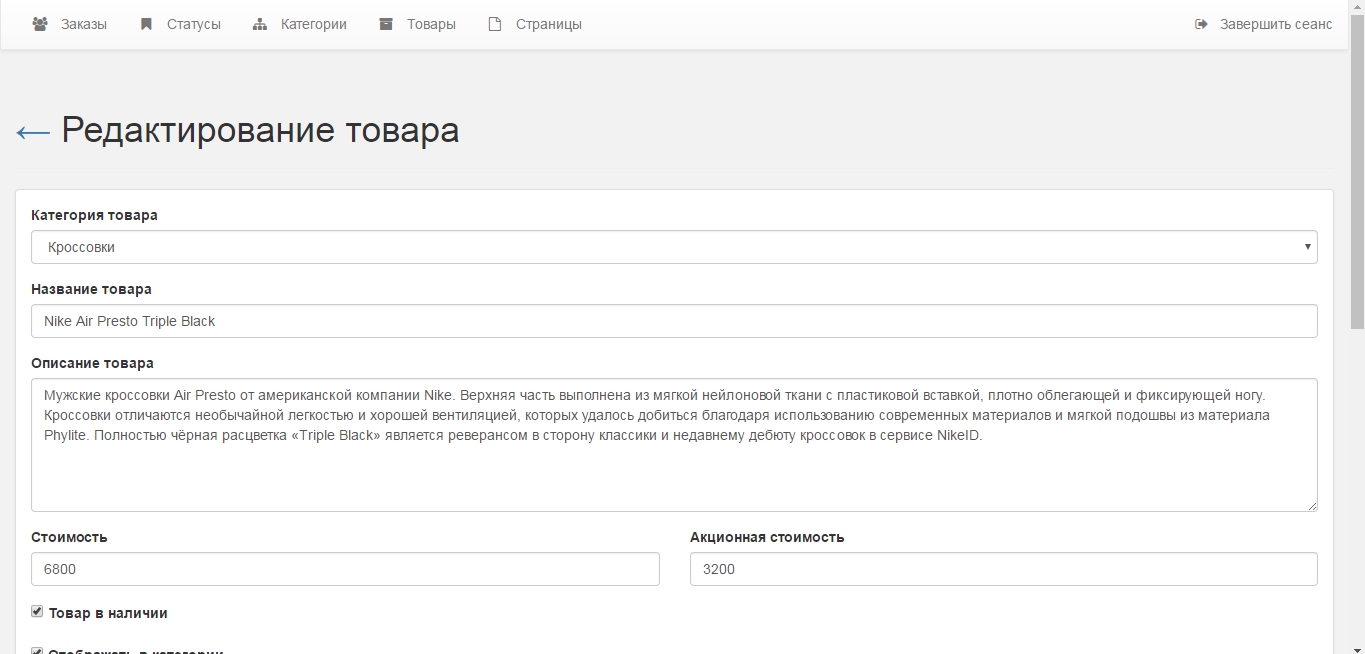Click the Акционная стоимость field
The height and width of the screenshot is (654, 1365).
coord(1003,569)
